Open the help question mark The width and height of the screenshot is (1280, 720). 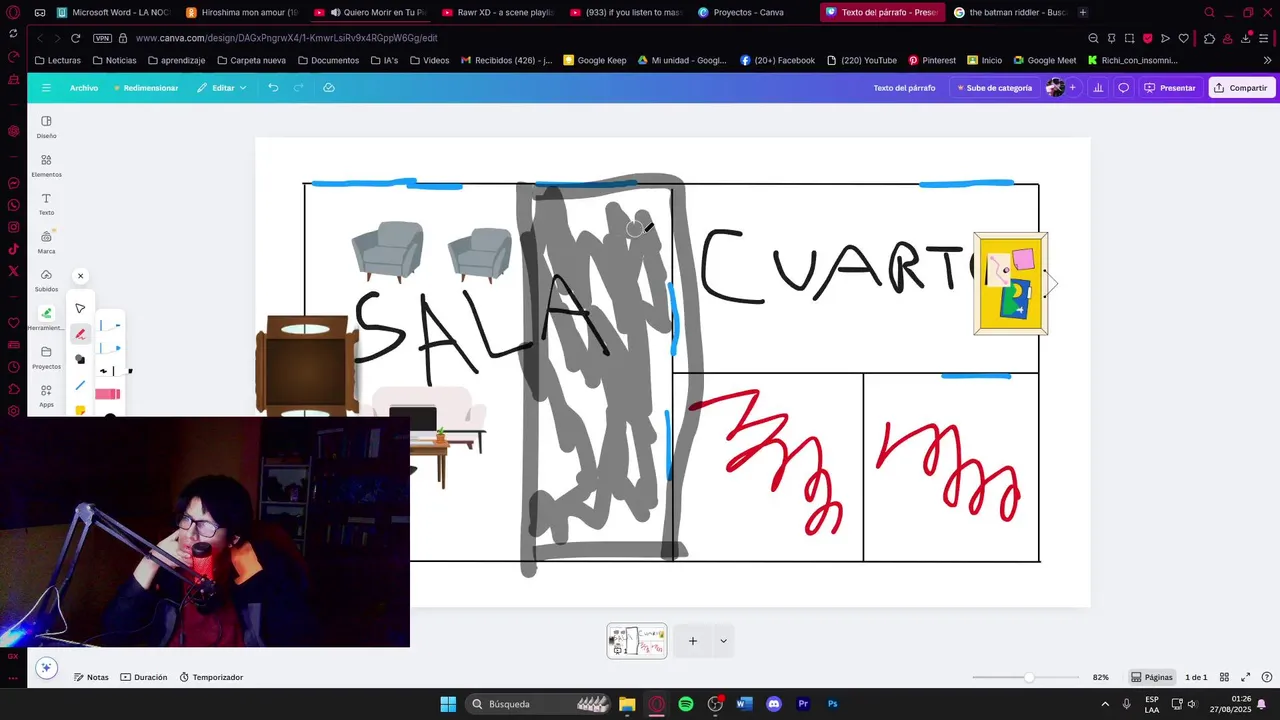(1267, 677)
